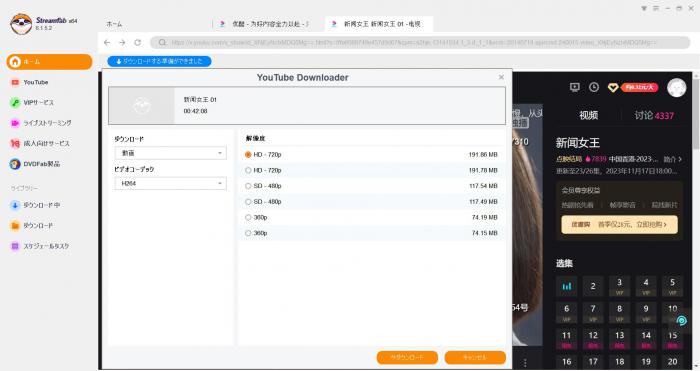Screen dimensions: 700x371
Task: Click the pink live streaming camera icon
Action: 15,123
